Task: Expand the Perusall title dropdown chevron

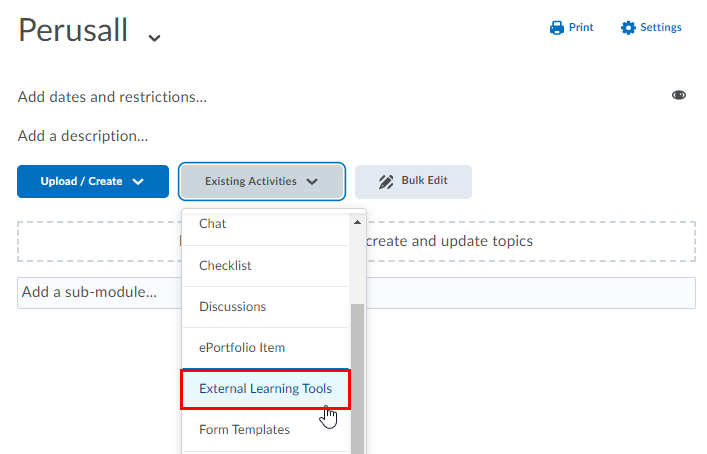Action: point(154,37)
